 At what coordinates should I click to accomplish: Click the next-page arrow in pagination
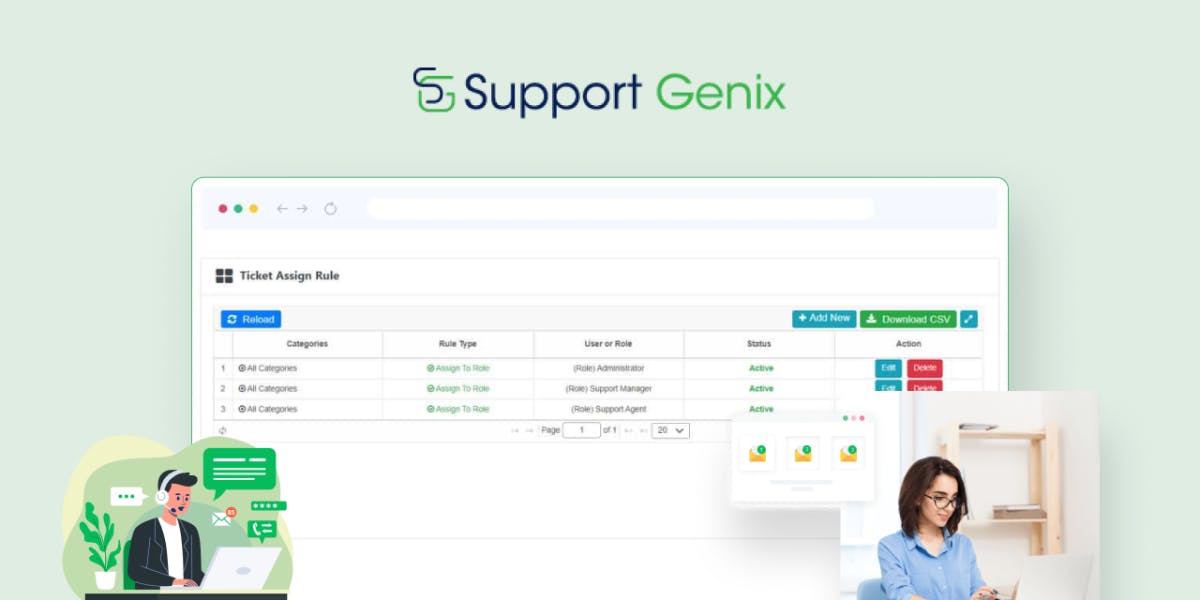point(628,430)
